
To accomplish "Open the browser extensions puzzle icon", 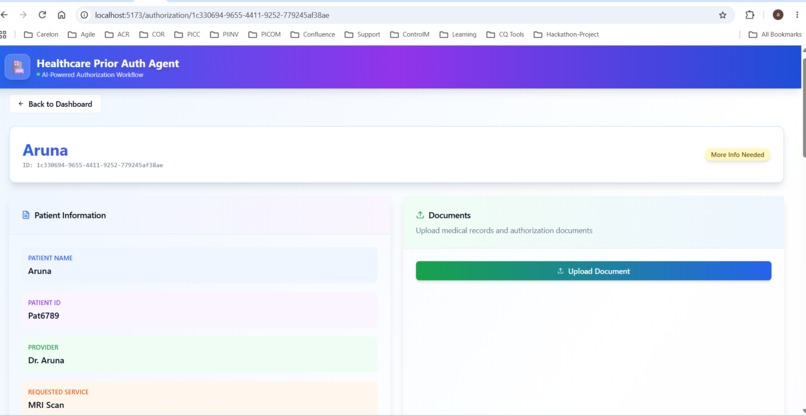I will pyautogui.click(x=749, y=15).
